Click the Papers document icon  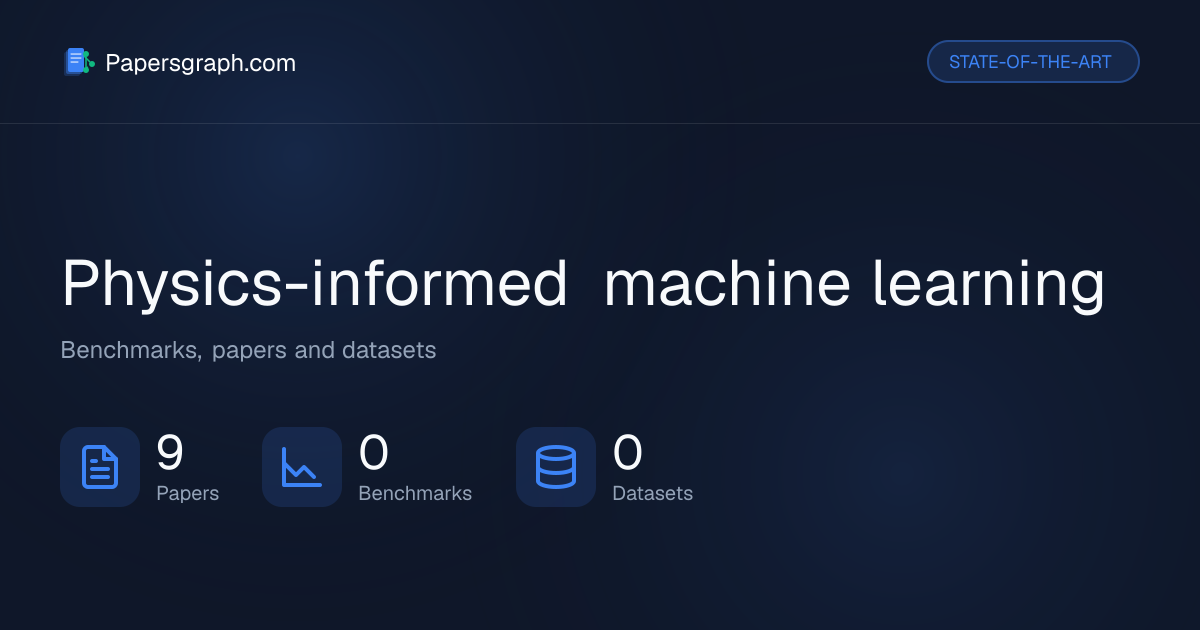(x=100, y=467)
